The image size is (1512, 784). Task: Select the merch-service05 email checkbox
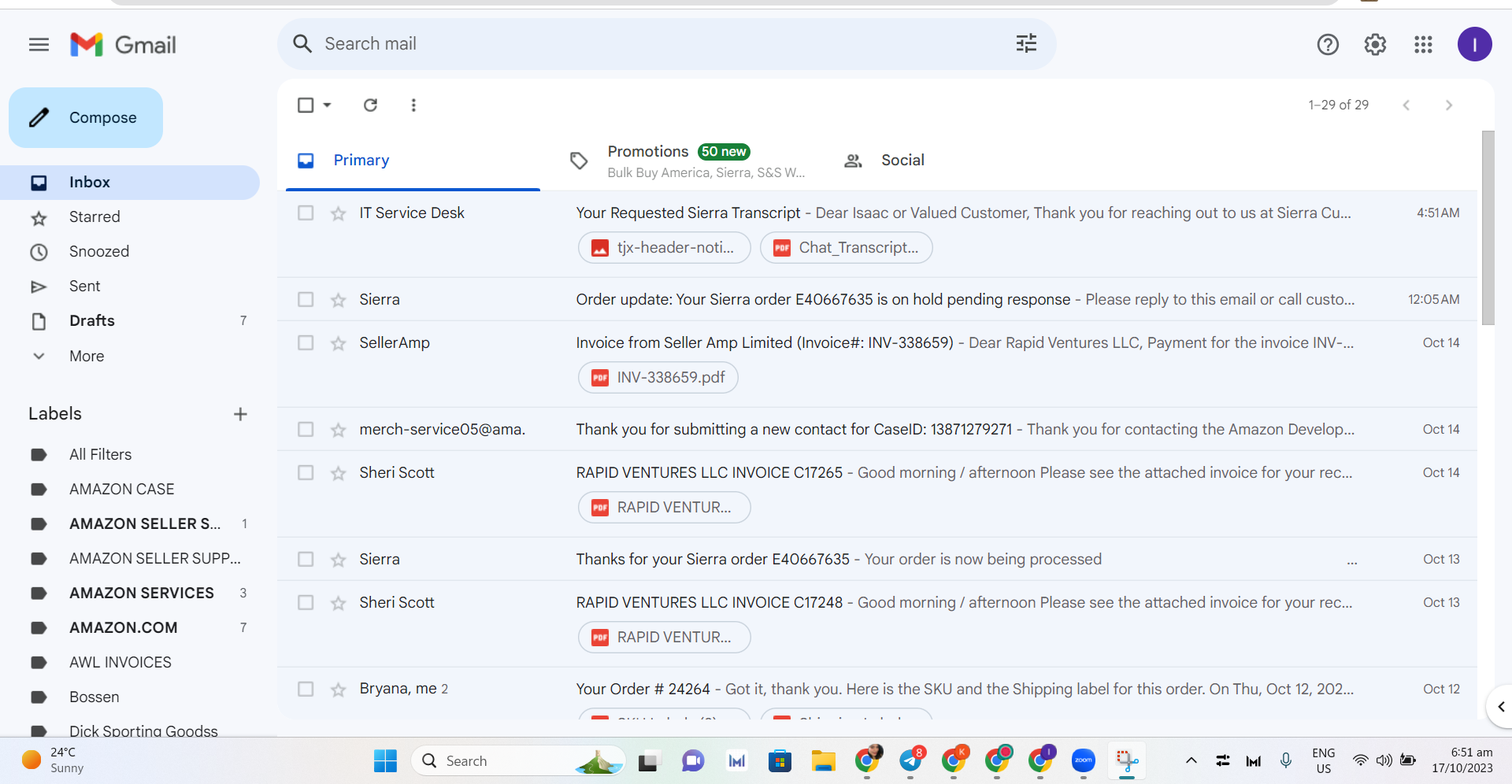coord(306,429)
